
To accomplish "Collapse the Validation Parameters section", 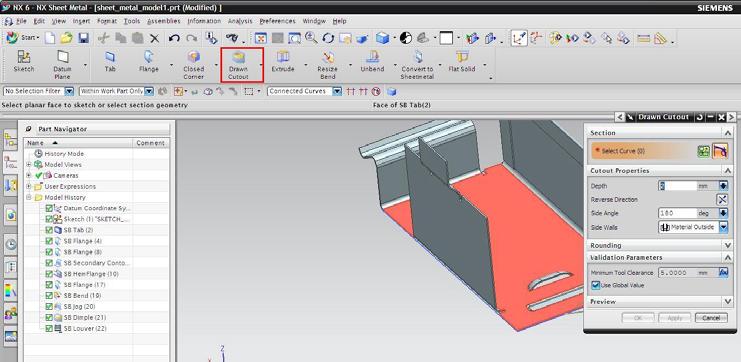I will (x=728, y=258).
